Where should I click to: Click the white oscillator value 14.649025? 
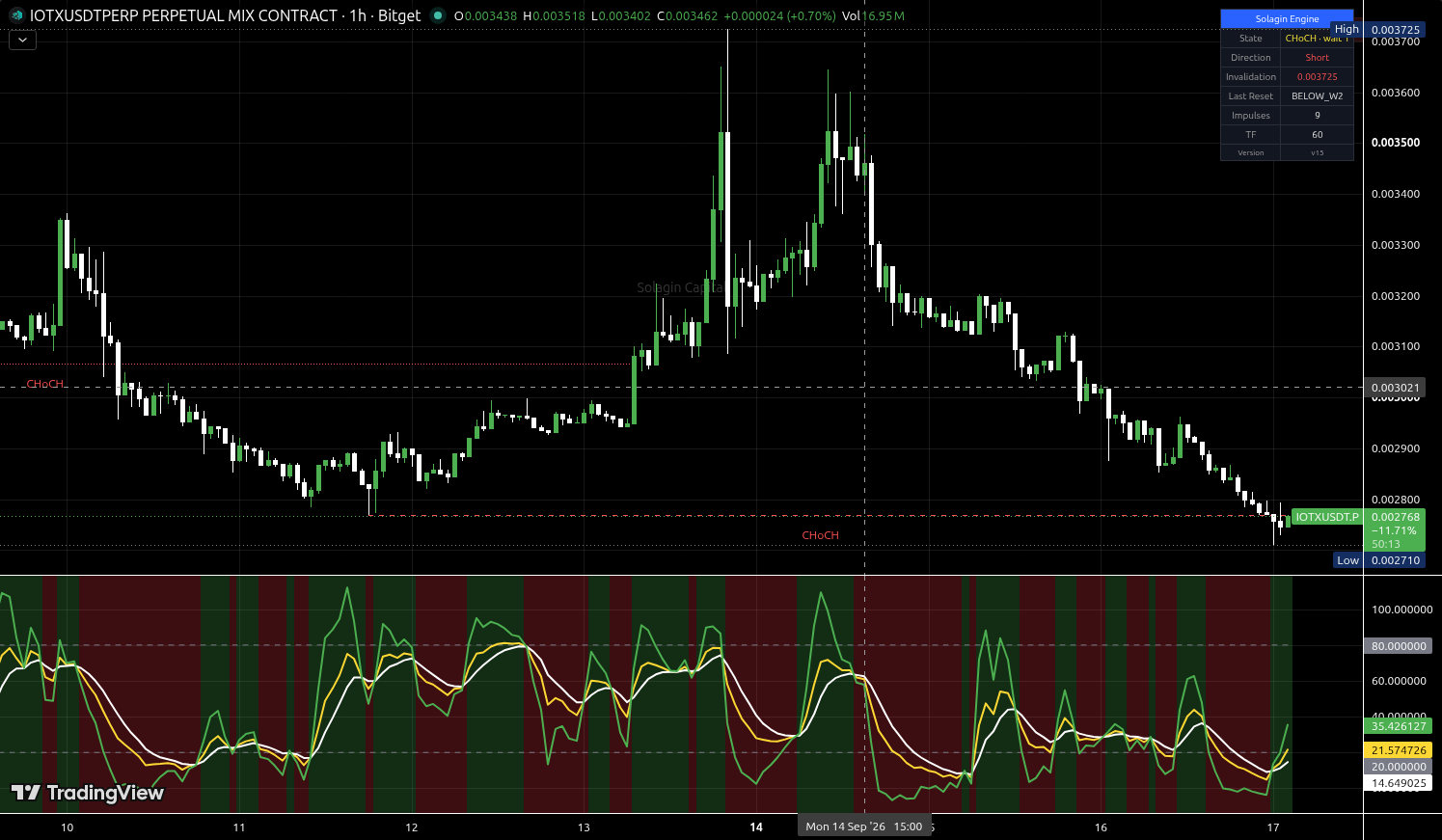(x=1398, y=783)
